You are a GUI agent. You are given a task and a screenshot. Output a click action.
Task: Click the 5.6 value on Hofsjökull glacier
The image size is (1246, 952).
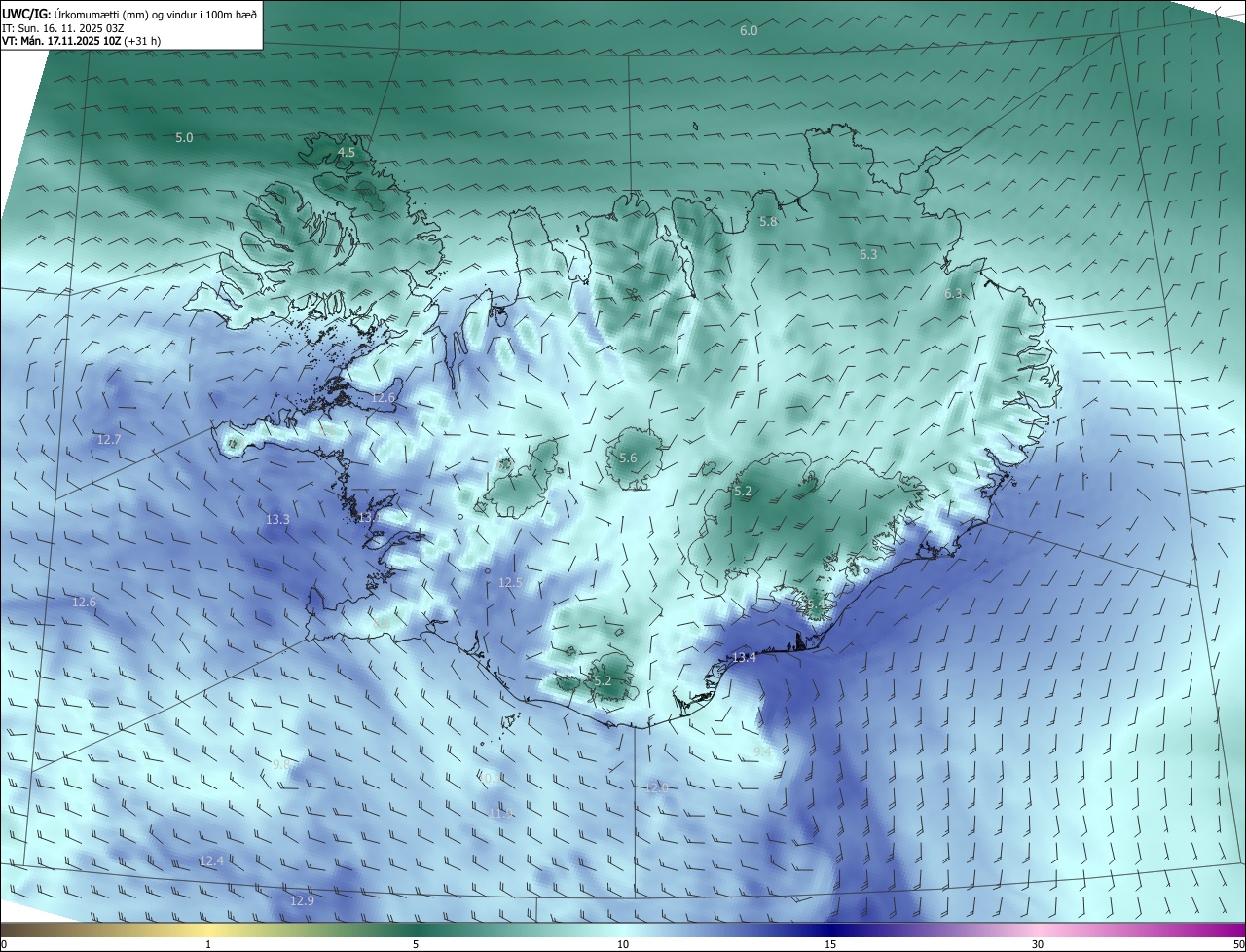628,458
